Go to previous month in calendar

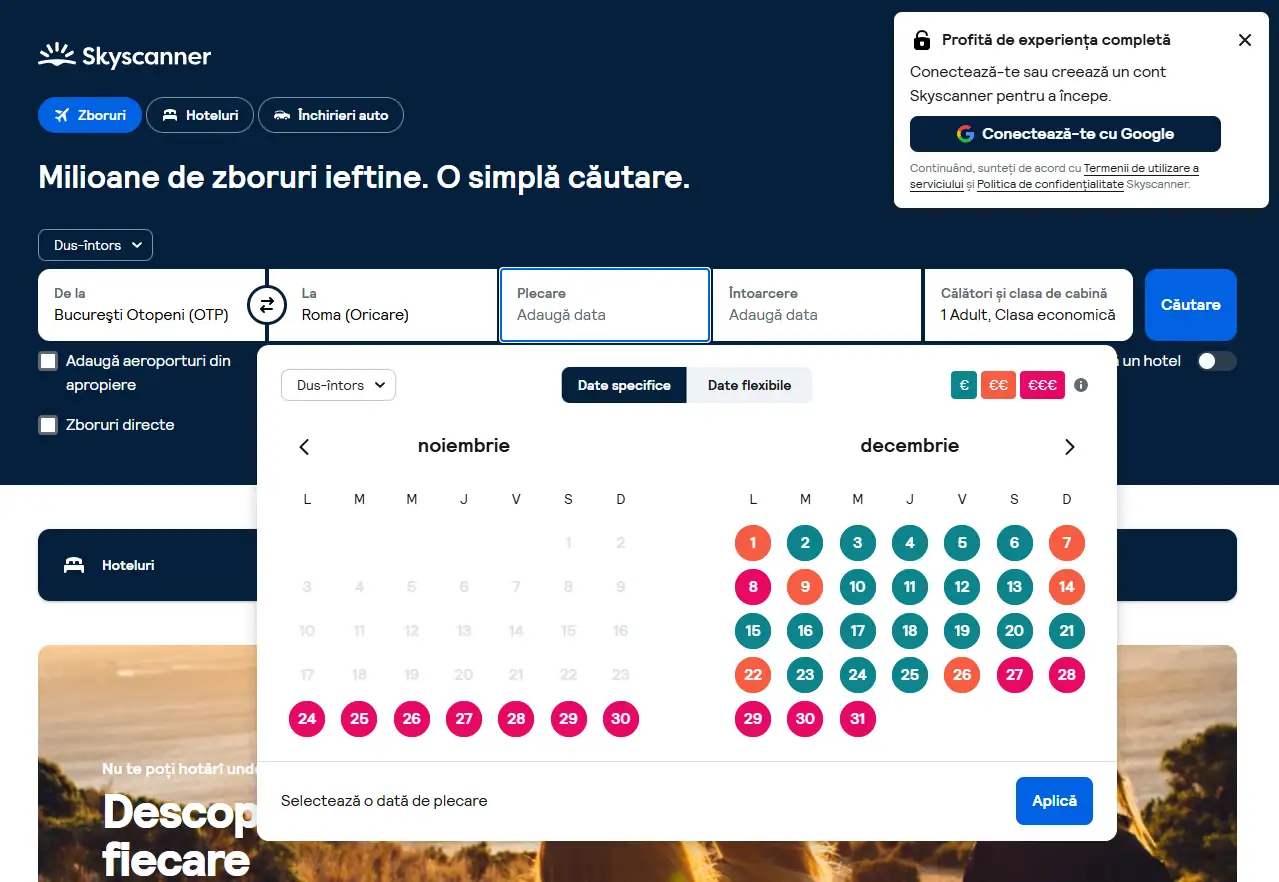305,447
